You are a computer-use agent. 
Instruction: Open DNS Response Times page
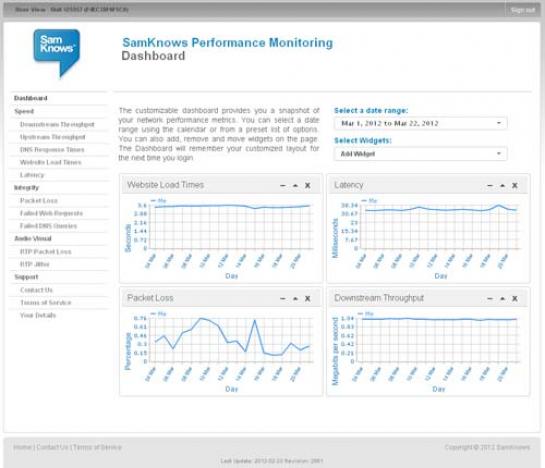click(x=52, y=150)
